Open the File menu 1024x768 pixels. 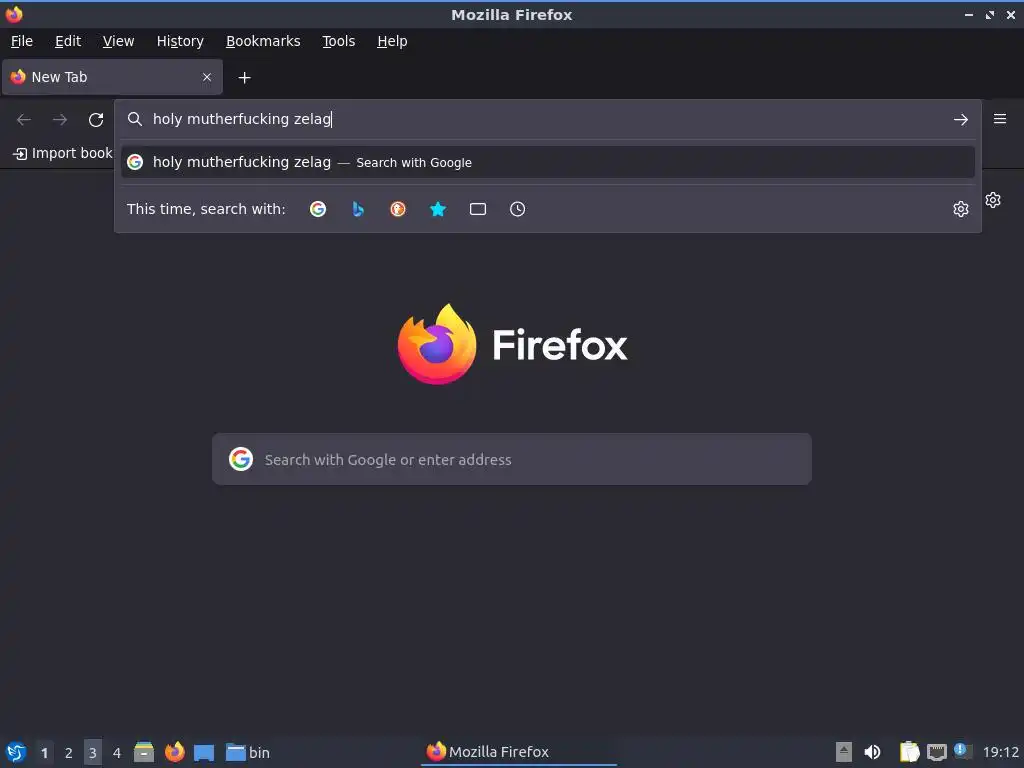[22, 41]
